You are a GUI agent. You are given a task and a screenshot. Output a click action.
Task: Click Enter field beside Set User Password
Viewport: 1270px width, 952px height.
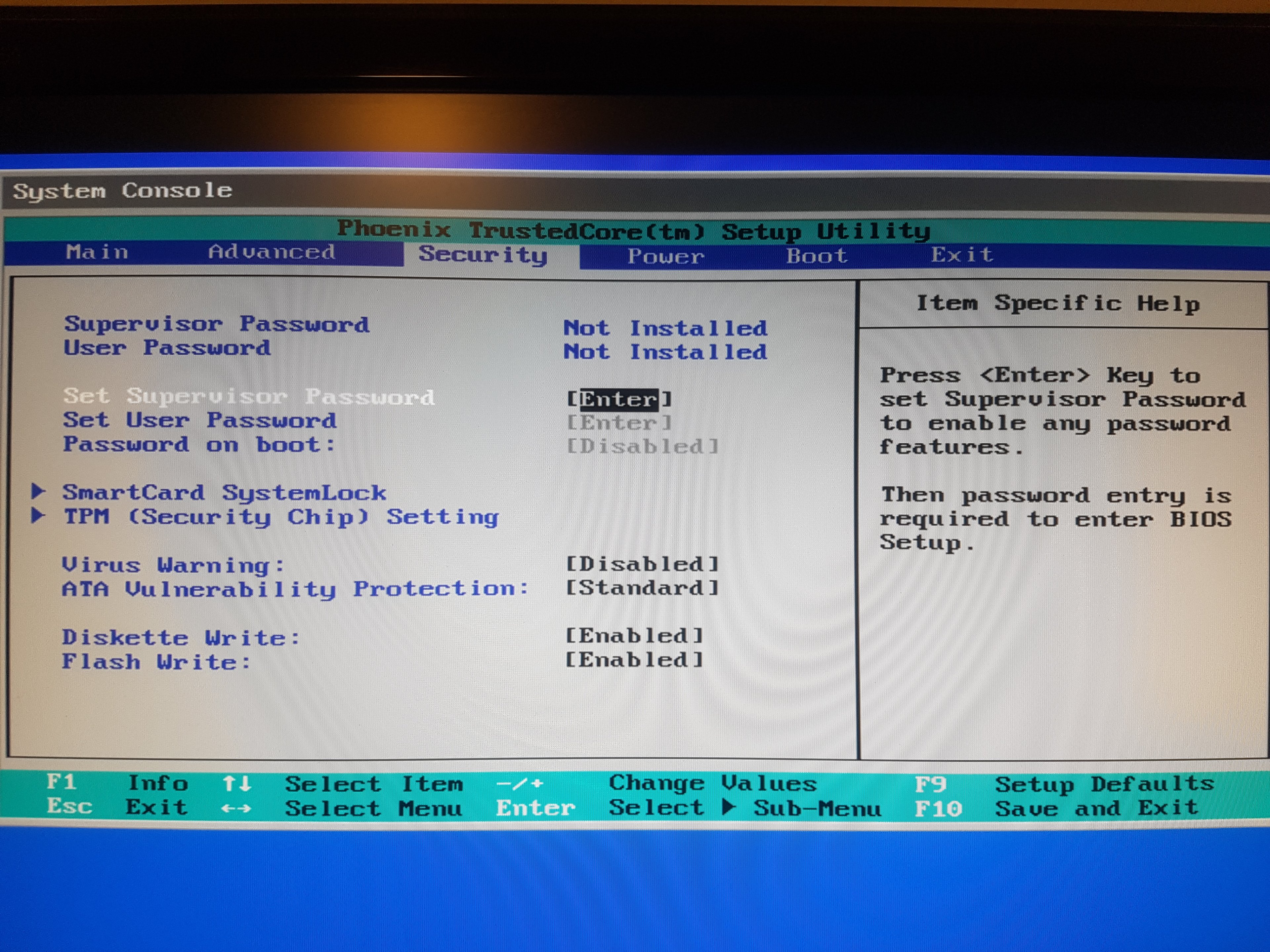point(619,423)
